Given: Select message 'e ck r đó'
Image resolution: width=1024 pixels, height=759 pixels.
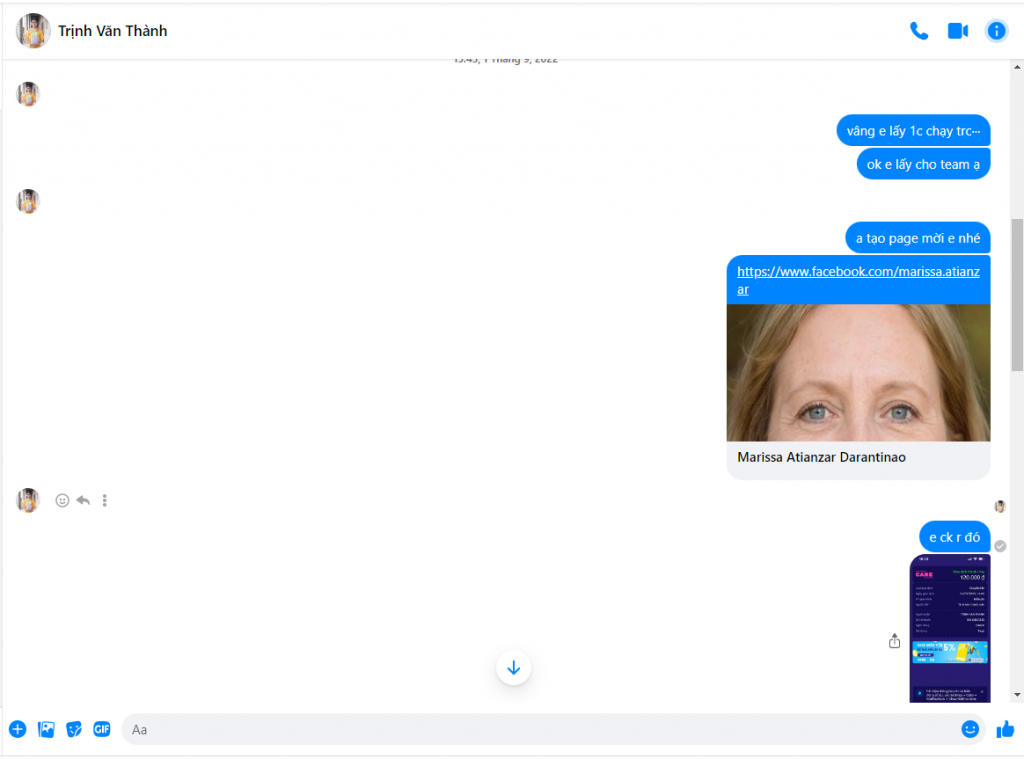Looking at the screenshot, I should (x=954, y=537).
